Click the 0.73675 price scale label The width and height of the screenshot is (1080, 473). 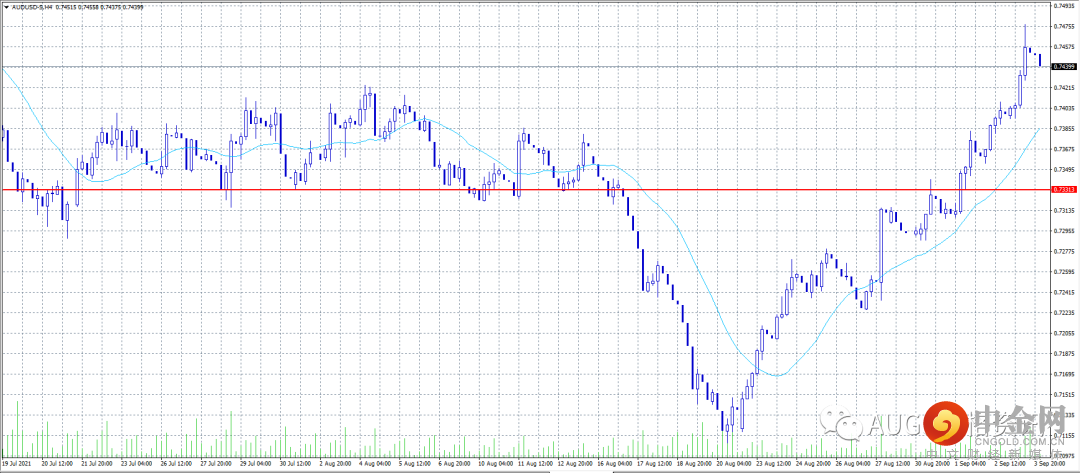tap(1064, 149)
